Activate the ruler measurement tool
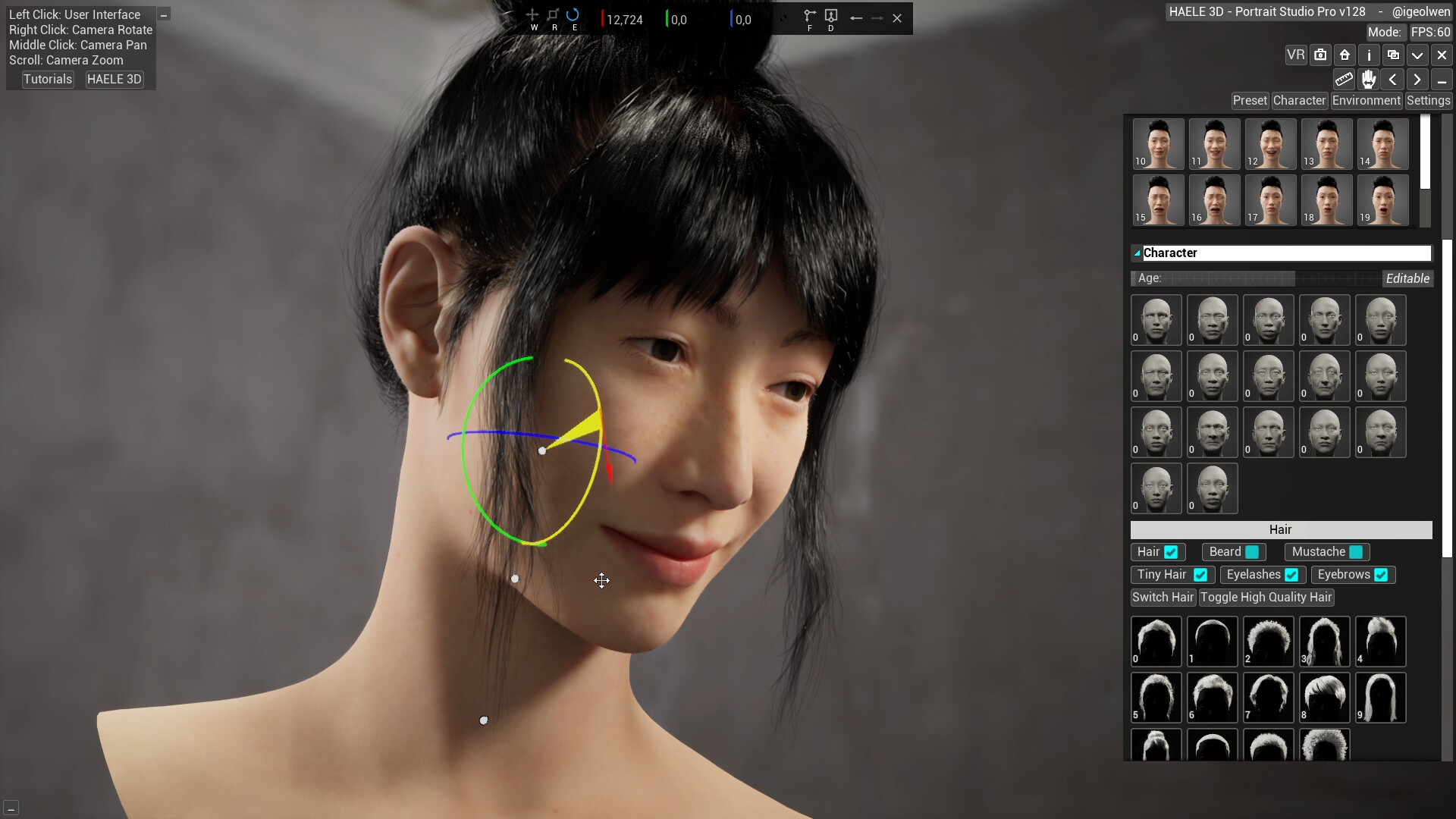 click(1344, 79)
